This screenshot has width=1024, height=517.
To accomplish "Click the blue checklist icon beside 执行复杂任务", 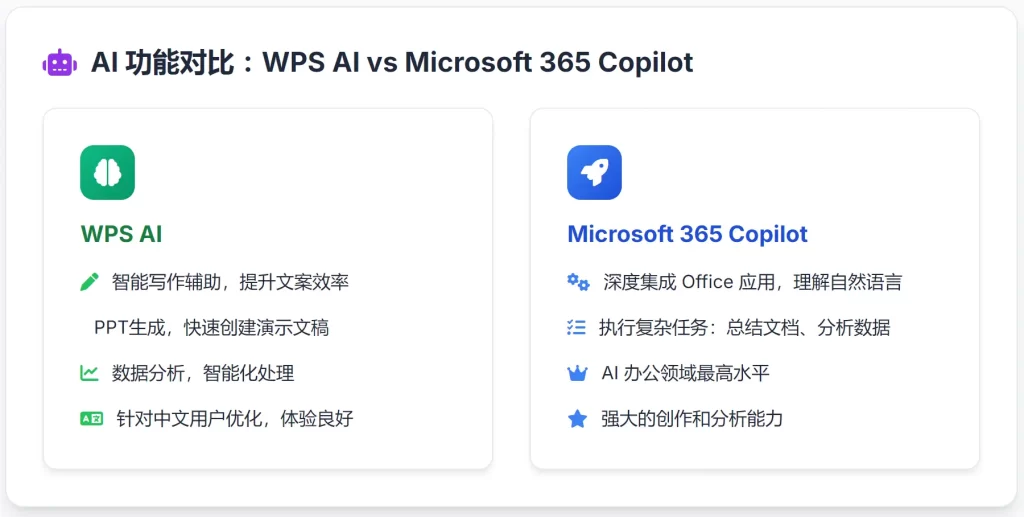I will (577, 327).
